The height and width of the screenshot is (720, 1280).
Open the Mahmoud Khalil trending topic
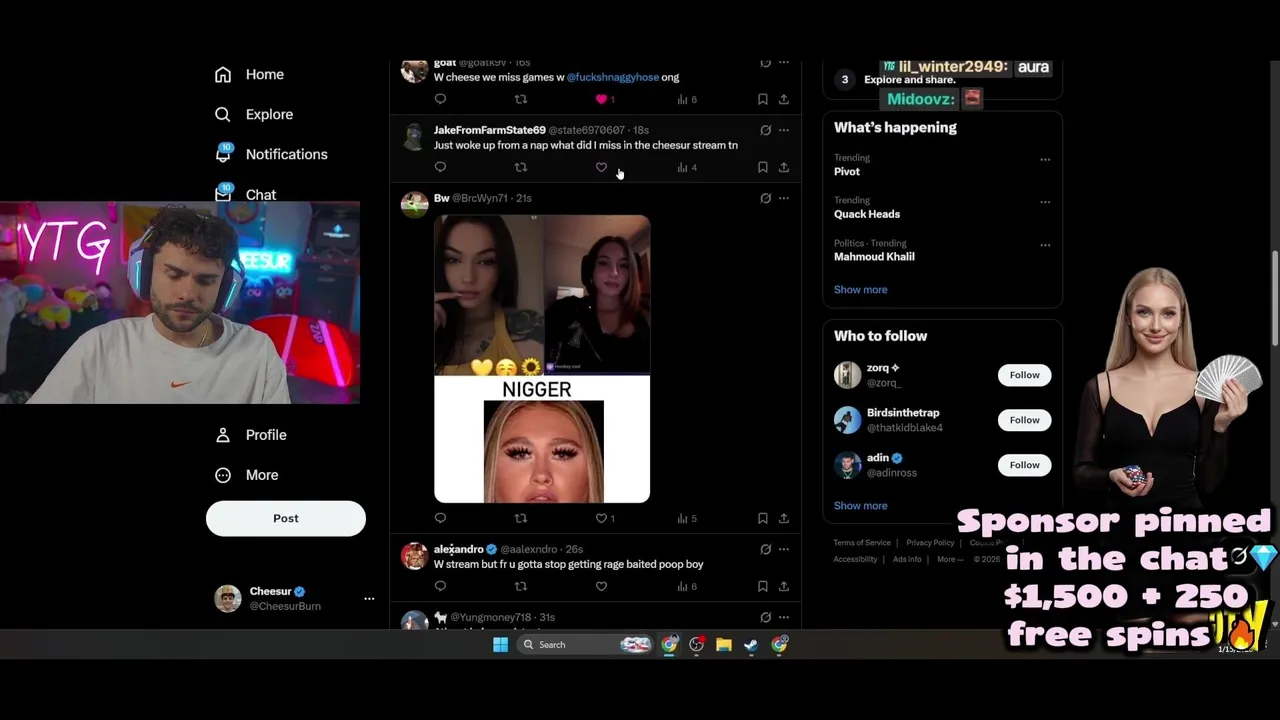point(874,257)
